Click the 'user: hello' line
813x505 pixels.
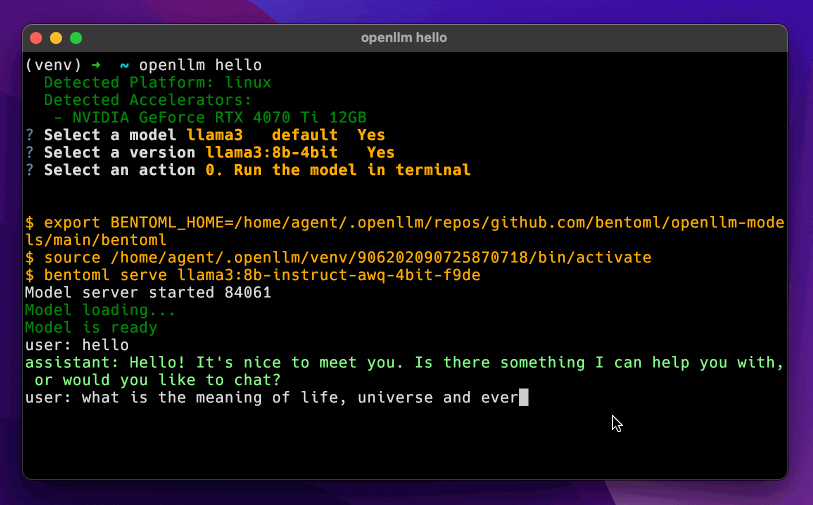(77, 345)
